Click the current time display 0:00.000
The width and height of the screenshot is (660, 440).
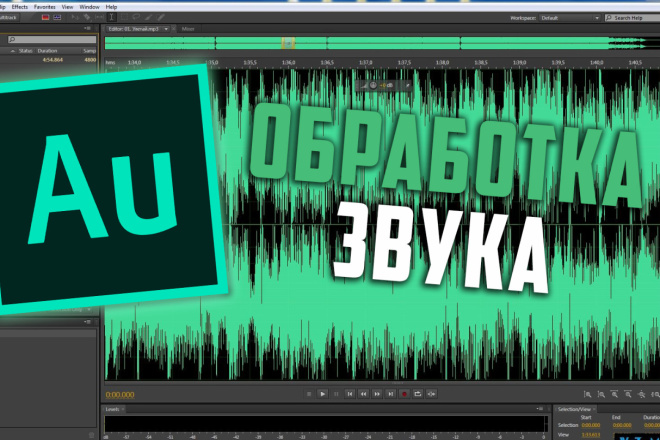click(x=120, y=394)
